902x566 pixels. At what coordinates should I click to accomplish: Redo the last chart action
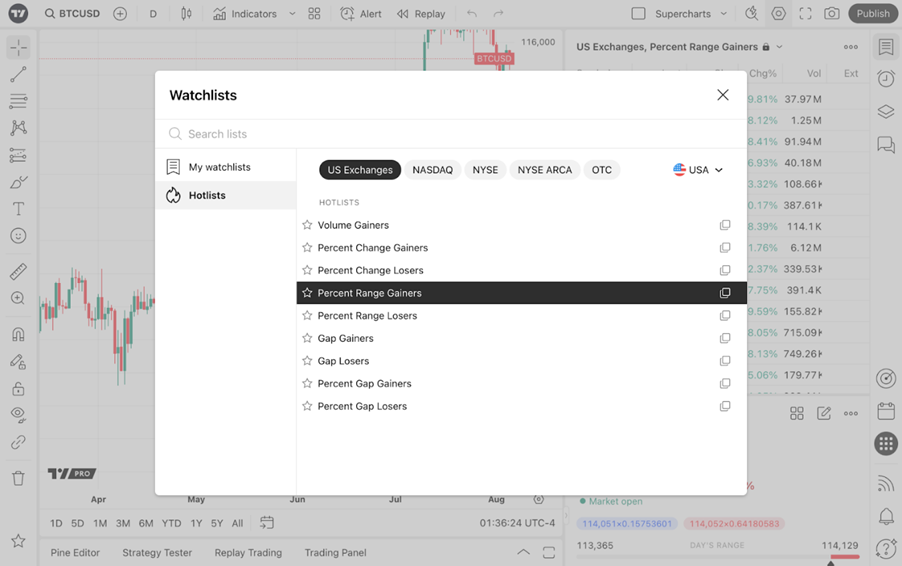pos(498,14)
